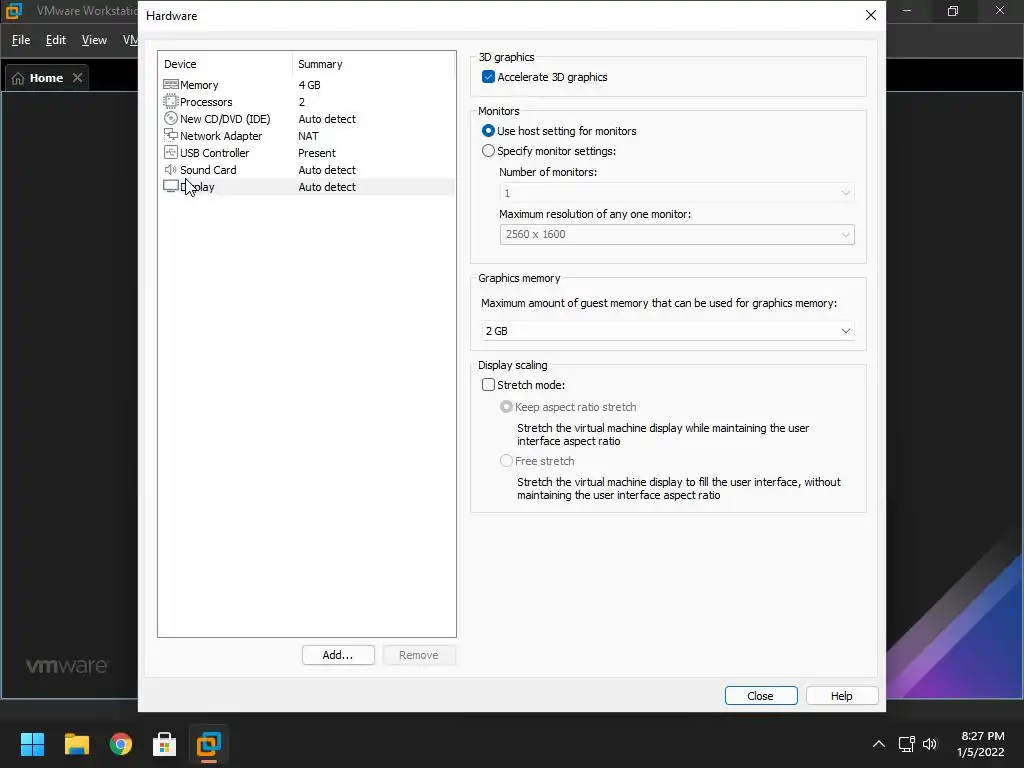This screenshot has width=1024, height=768.
Task: Open the Number of monitors dropdown
Action: (x=677, y=193)
